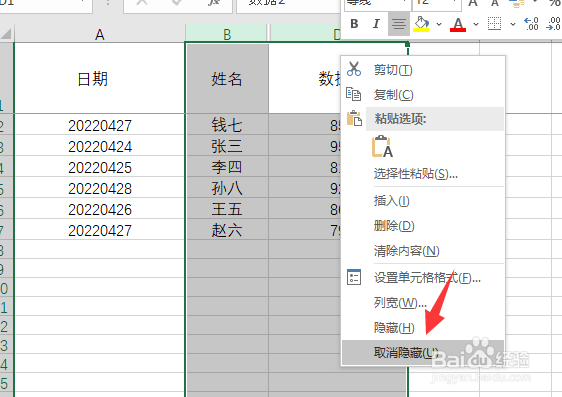Click the font size box in mini toolbar
562x397 pixels.
436,4
